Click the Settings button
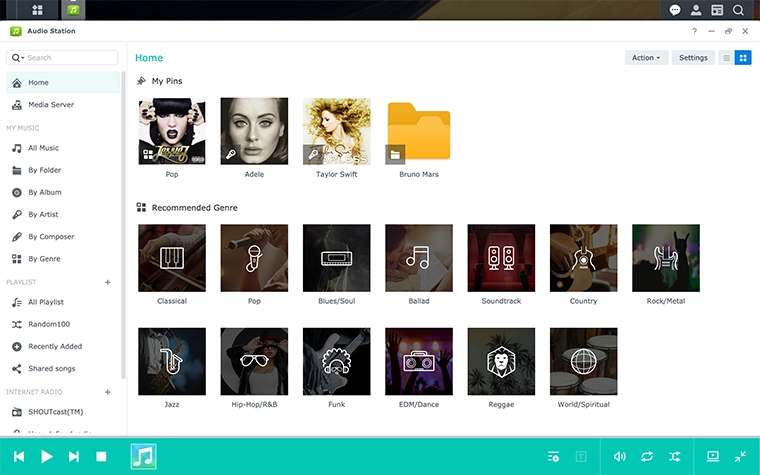Screen dimensions: 760x475 click(693, 58)
